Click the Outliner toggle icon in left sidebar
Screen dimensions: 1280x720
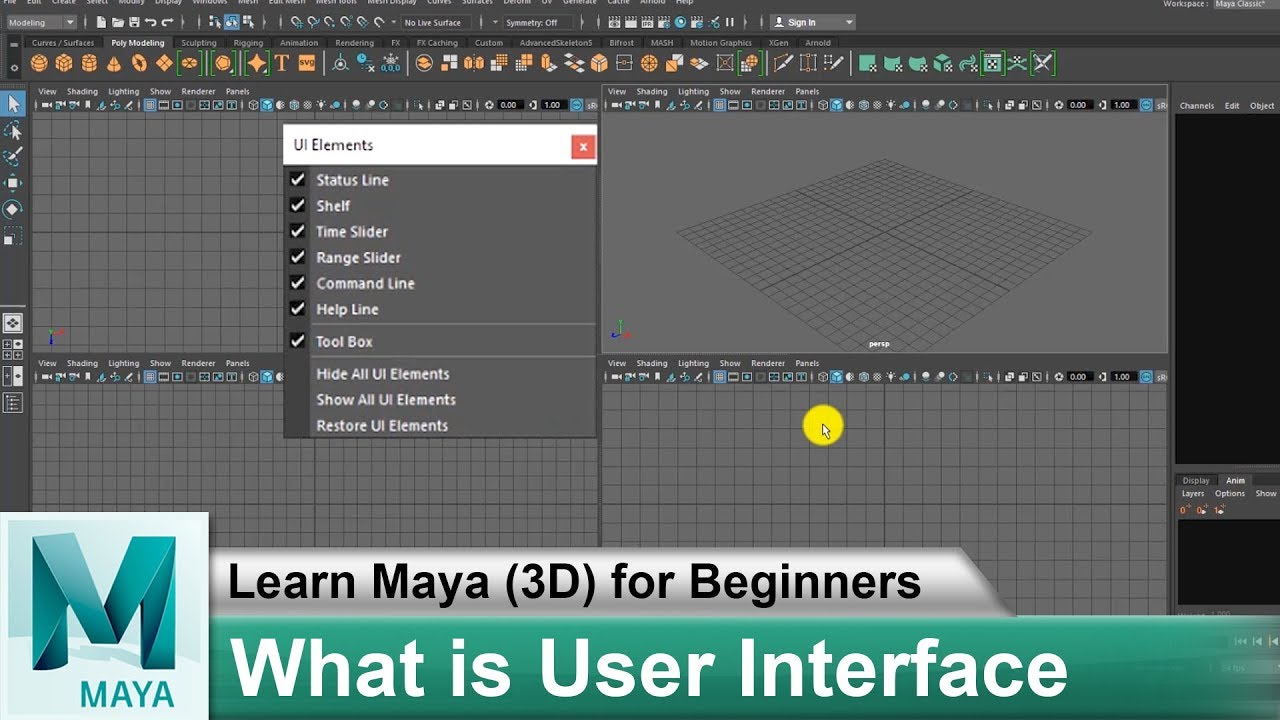[x=13, y=403]
